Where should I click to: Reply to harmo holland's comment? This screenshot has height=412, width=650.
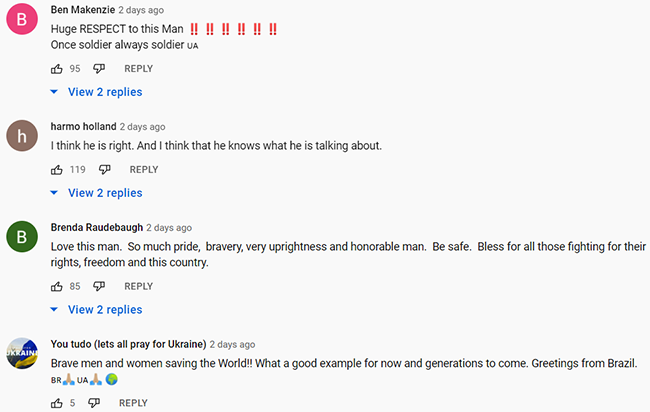pos(144,170)
